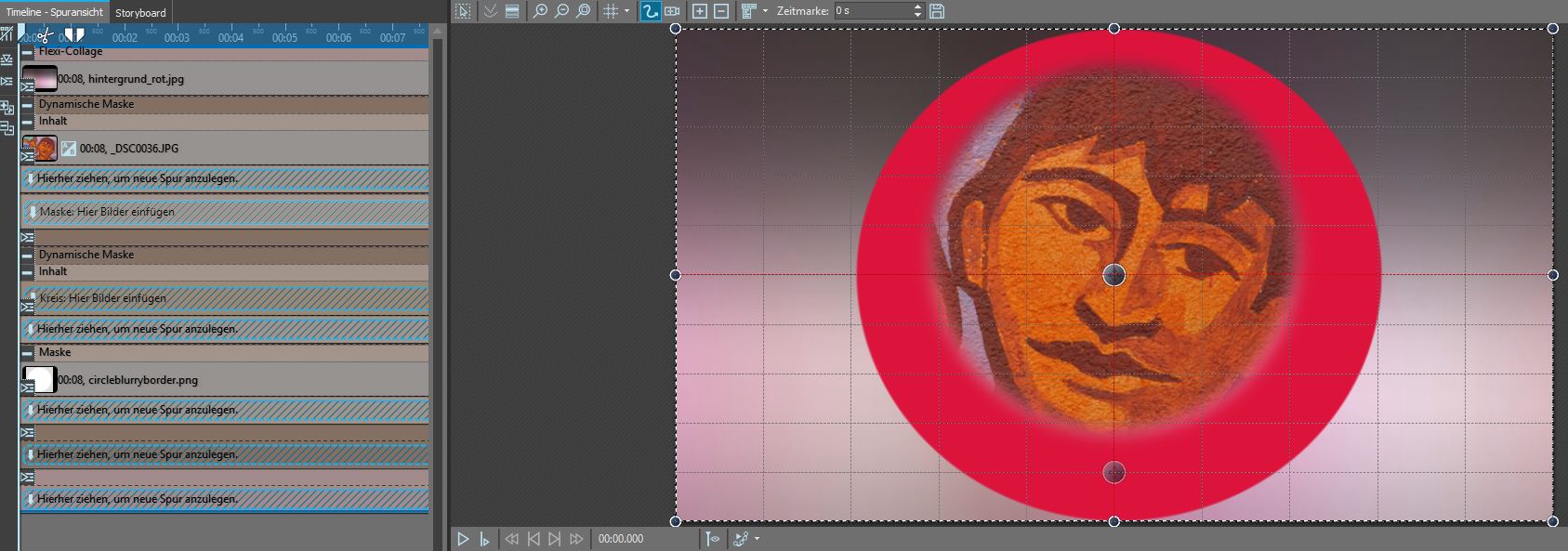The image size is (1568, 551).
Task: Click play from current position button
Action: [484, 539]
